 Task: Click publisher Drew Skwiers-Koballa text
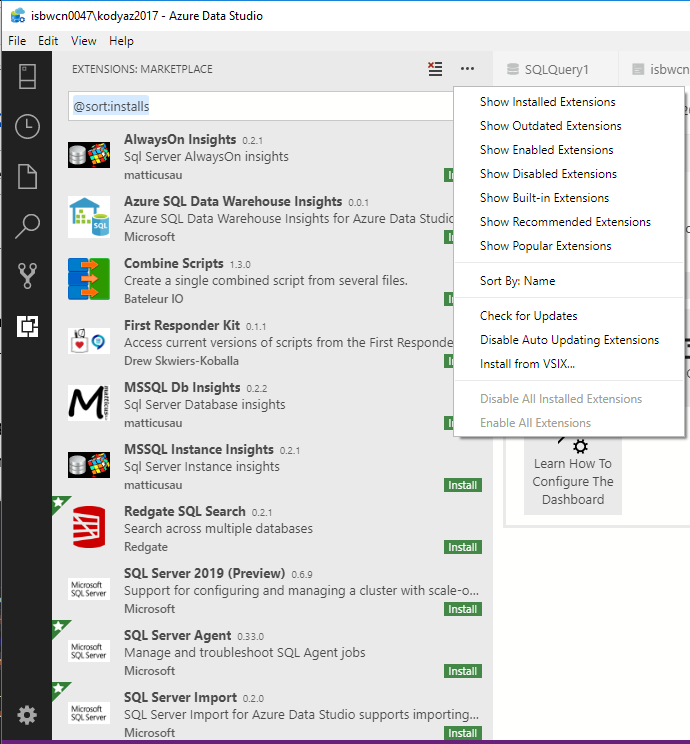(x=181, y=361)
